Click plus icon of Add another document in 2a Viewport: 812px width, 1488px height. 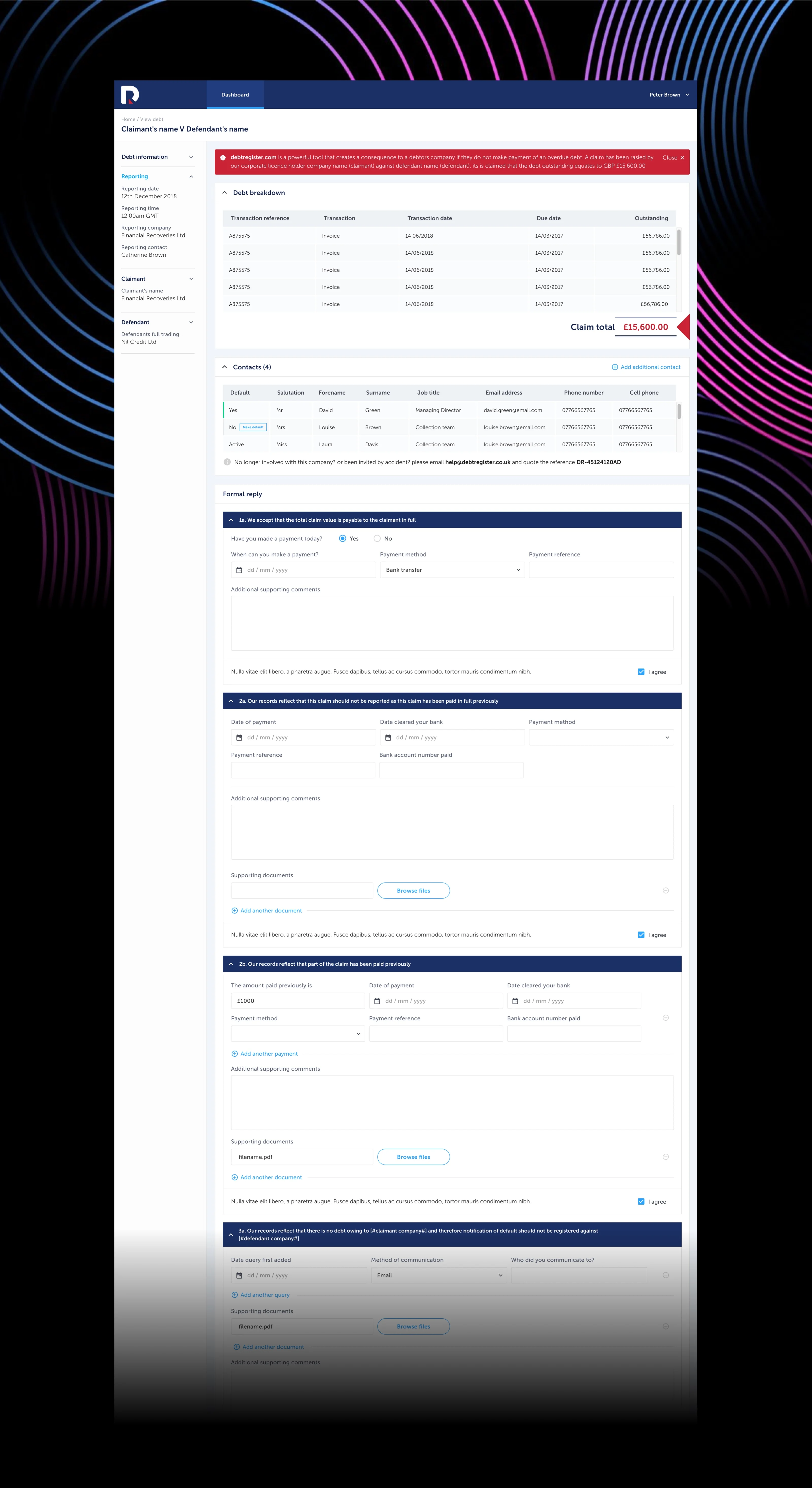tap(234, 911)
